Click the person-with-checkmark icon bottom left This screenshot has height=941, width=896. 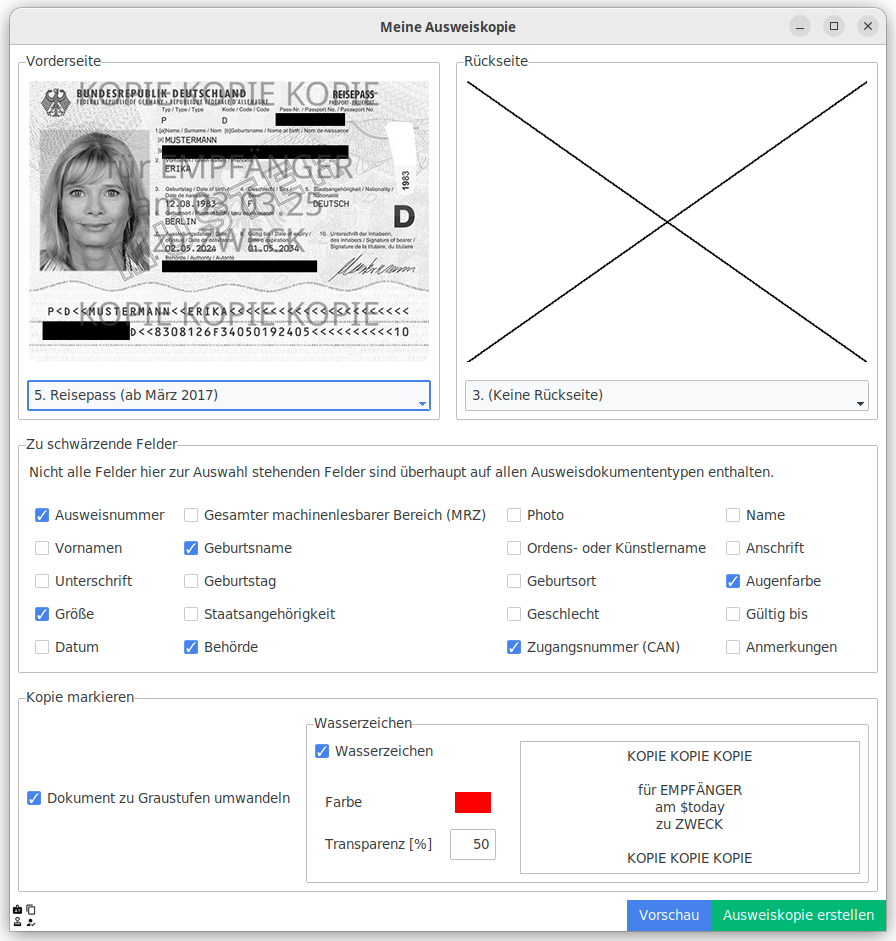coord(30,922)
